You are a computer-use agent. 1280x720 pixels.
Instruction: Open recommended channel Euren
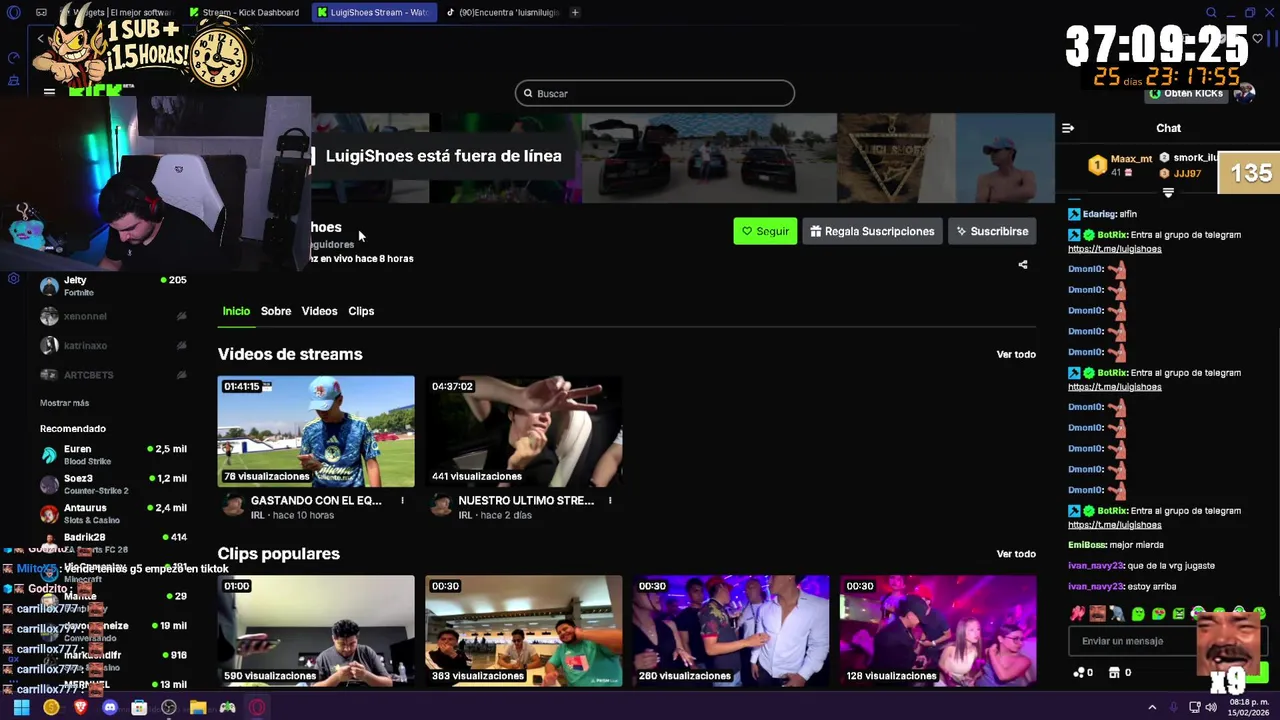pyautogui.click(x=112, y=455)
